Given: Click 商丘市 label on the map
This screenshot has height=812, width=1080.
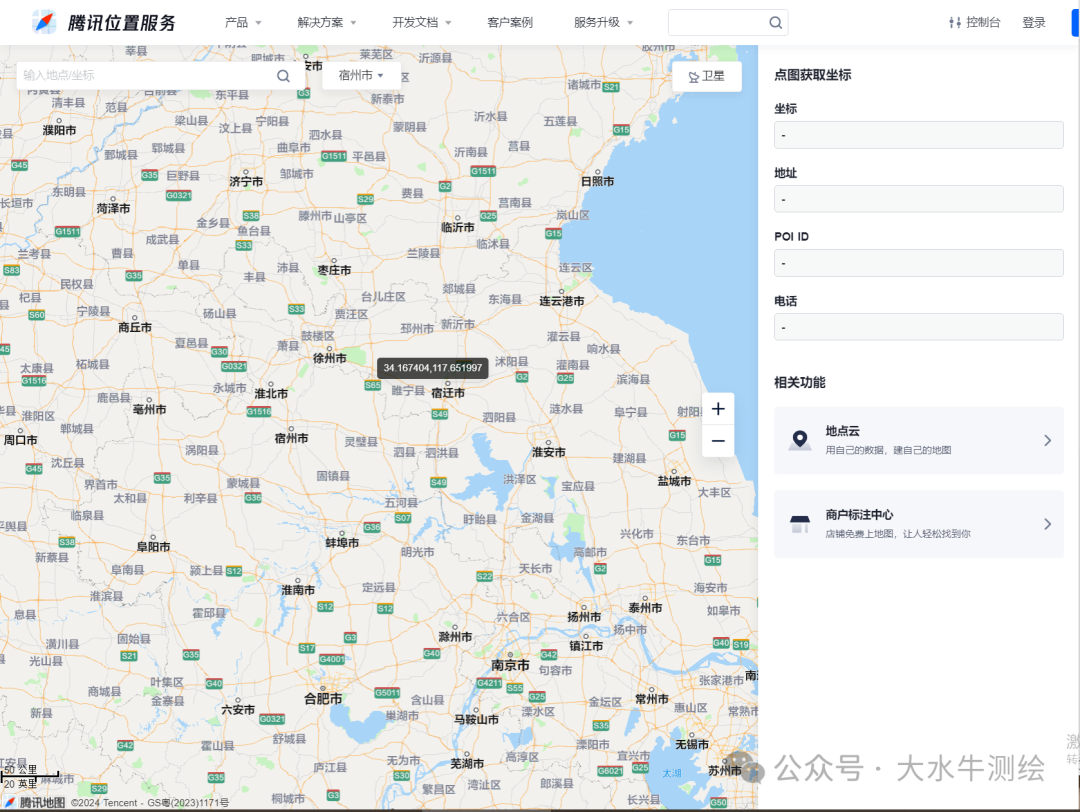Looking at the screenshot, I should [x=135, y=328].
